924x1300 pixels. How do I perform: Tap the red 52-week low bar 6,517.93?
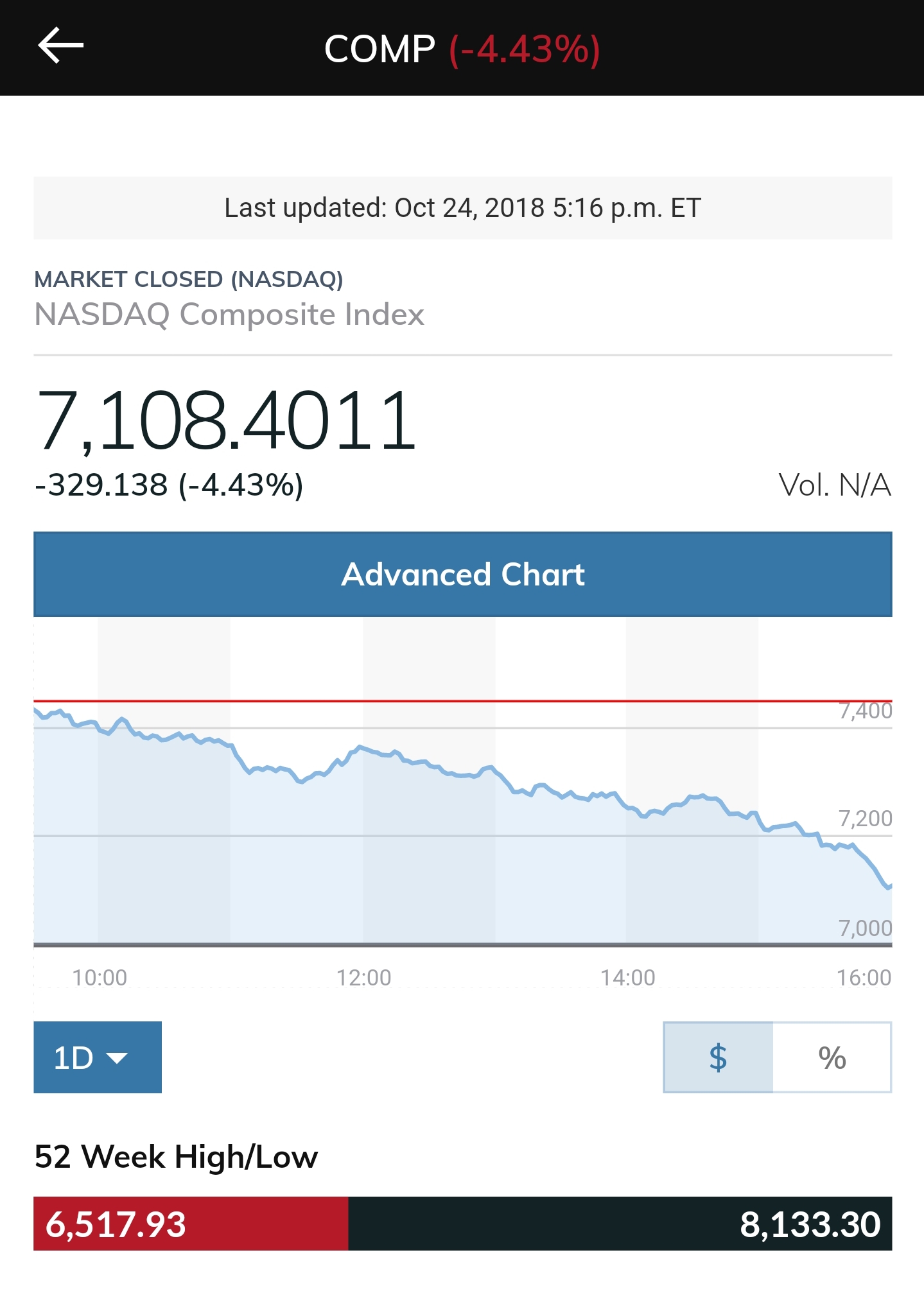(x=191, y=1224)
